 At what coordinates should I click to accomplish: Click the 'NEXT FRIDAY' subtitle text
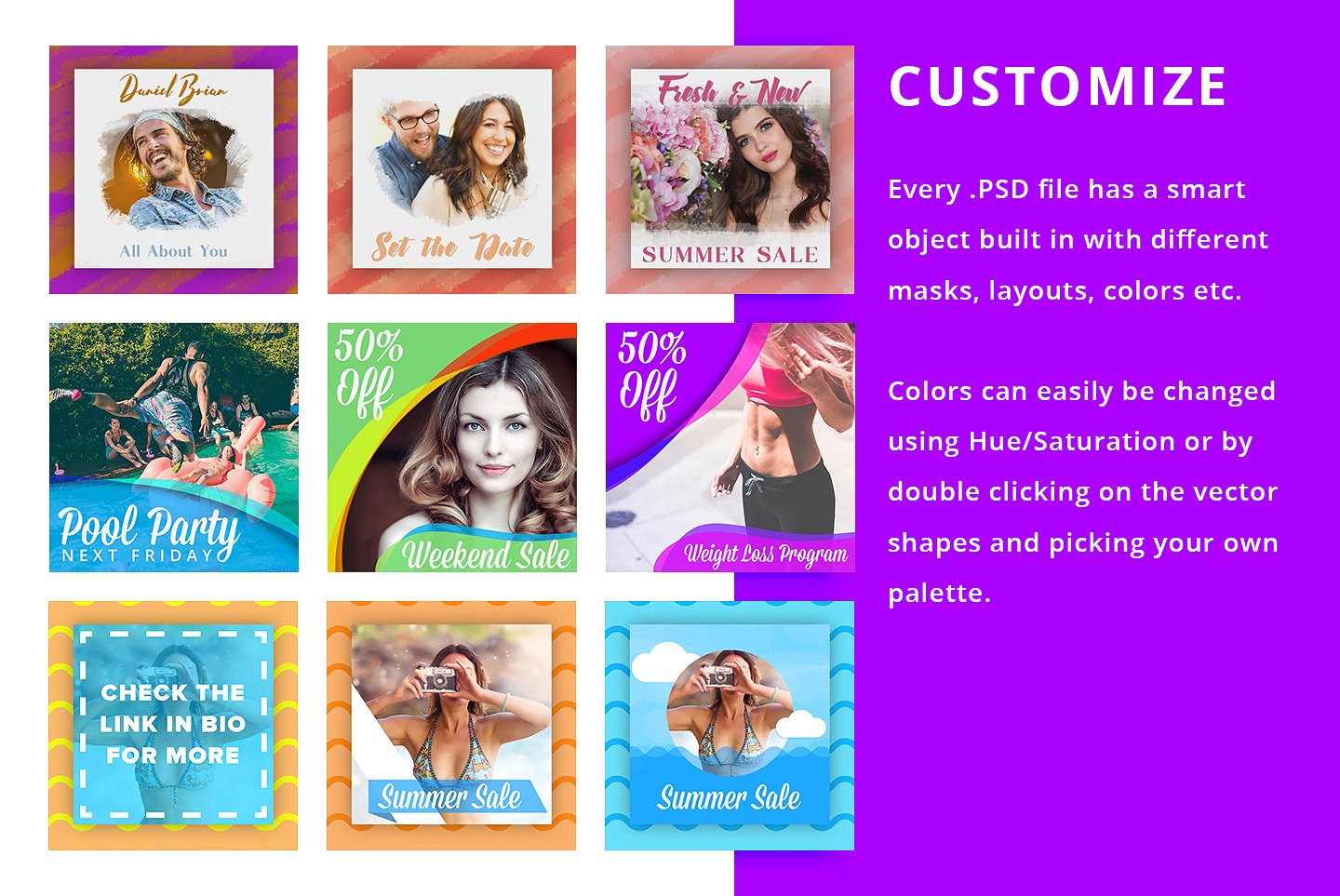point(138,555)
